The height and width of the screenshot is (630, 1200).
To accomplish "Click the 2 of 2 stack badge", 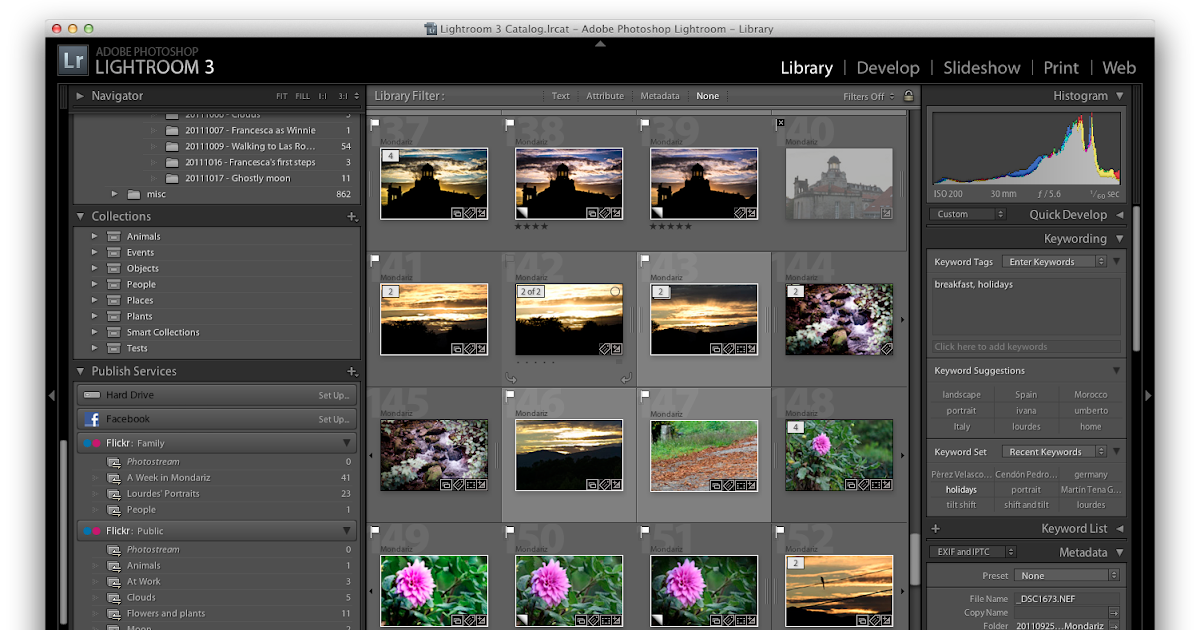I will [x=530, y=291].
